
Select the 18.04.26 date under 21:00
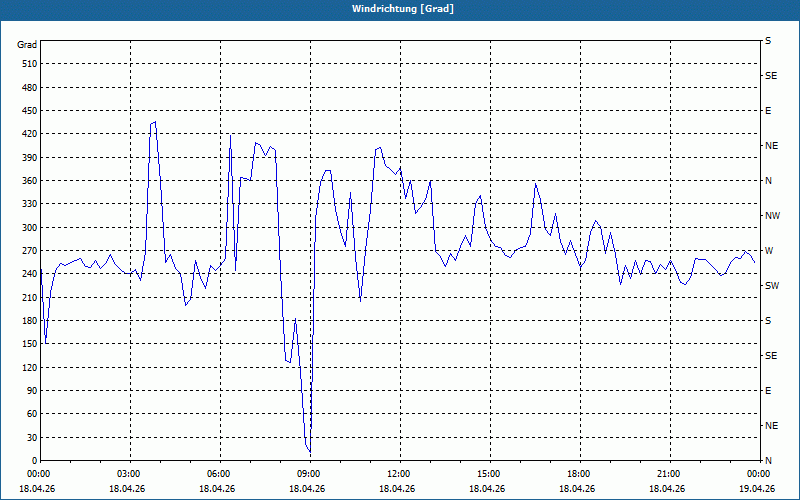[667, 488]
